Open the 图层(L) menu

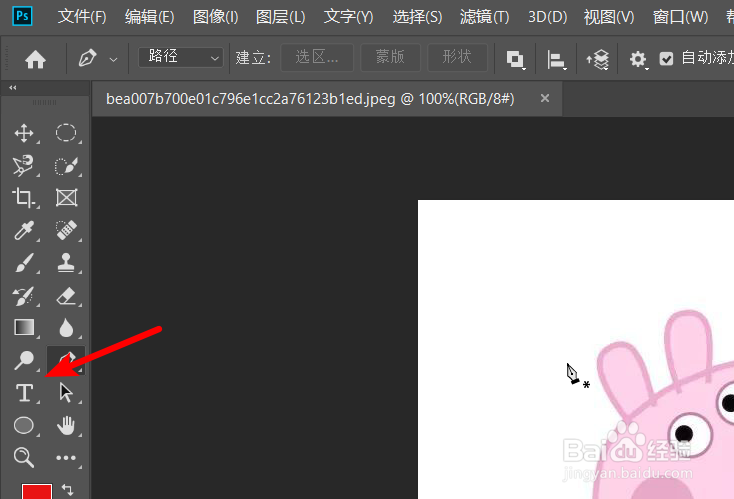[280, 17]
